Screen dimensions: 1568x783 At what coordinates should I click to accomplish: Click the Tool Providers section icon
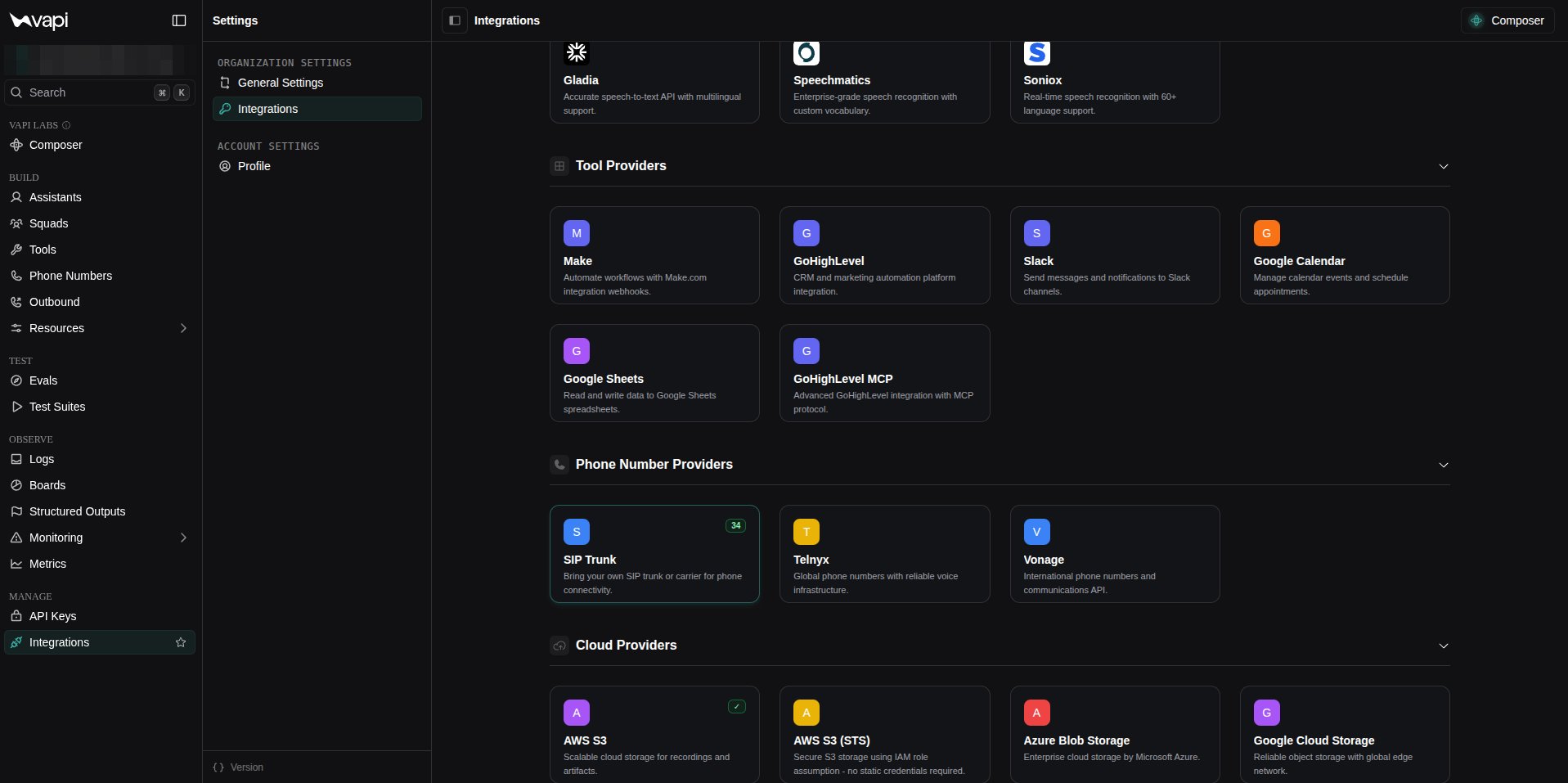coord(559,166)
